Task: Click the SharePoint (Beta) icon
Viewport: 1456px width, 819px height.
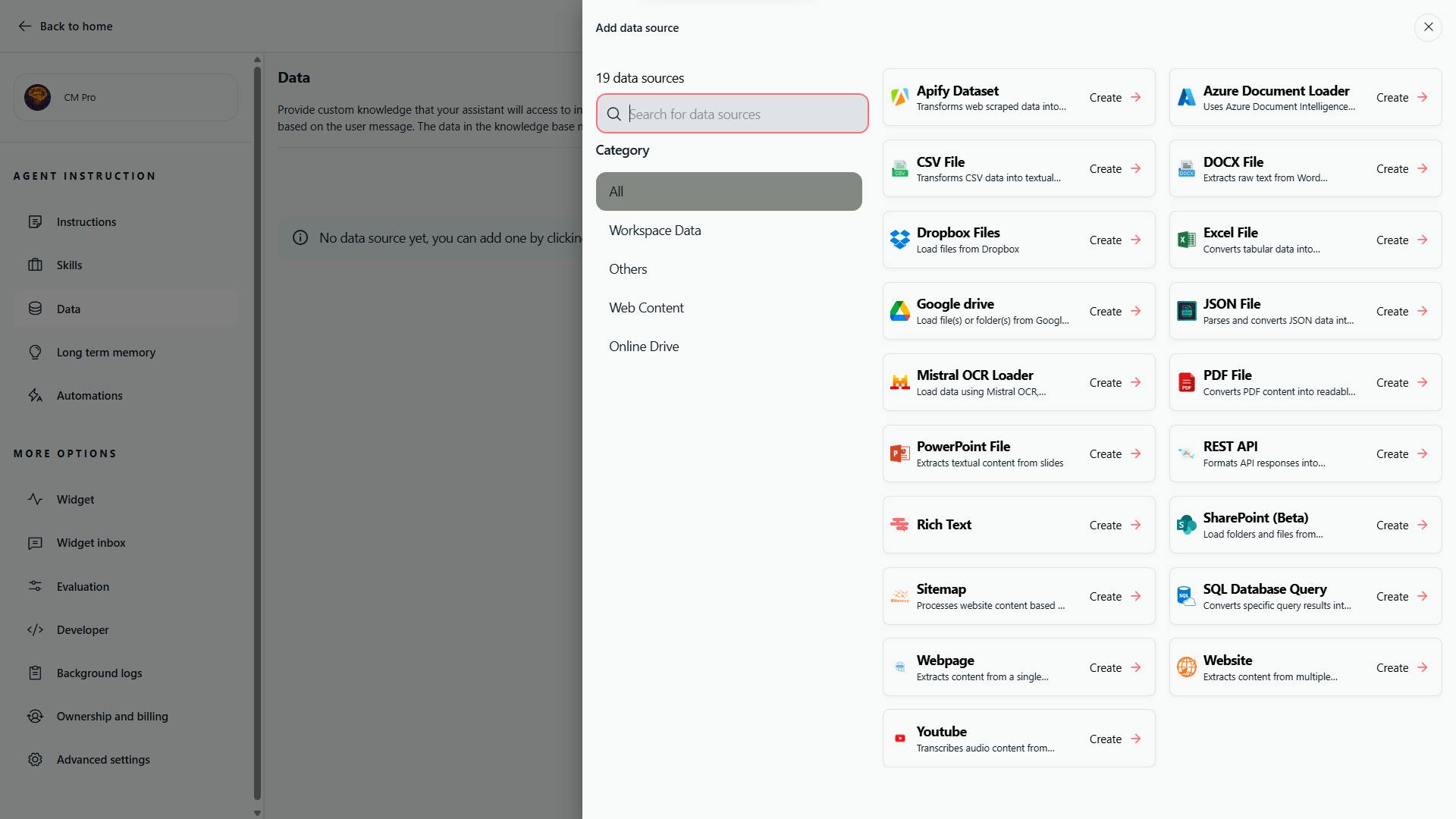Action: (1186, 525)
